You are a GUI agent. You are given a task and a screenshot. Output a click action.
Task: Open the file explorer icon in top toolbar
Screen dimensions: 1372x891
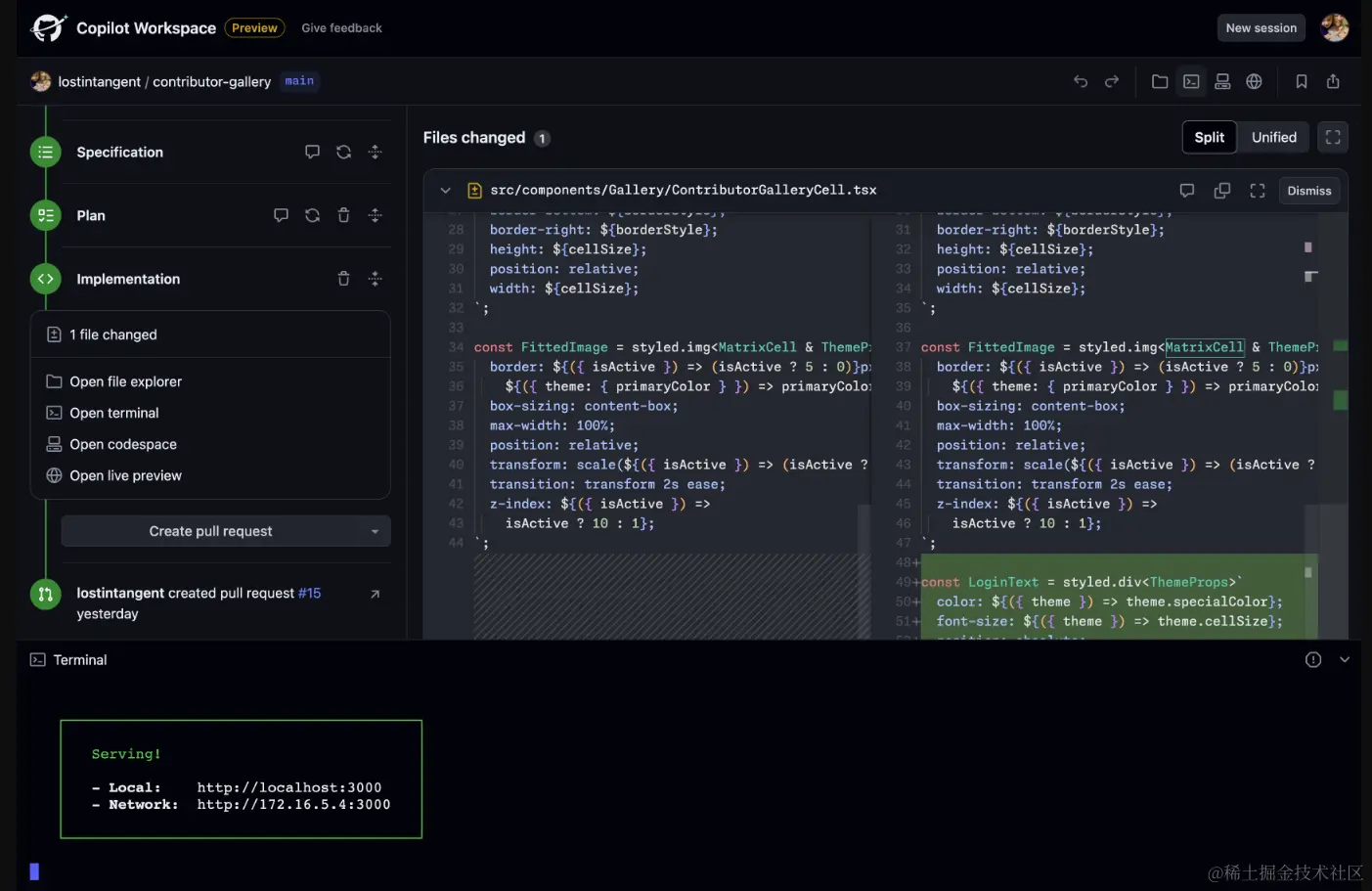[1160, 81]
